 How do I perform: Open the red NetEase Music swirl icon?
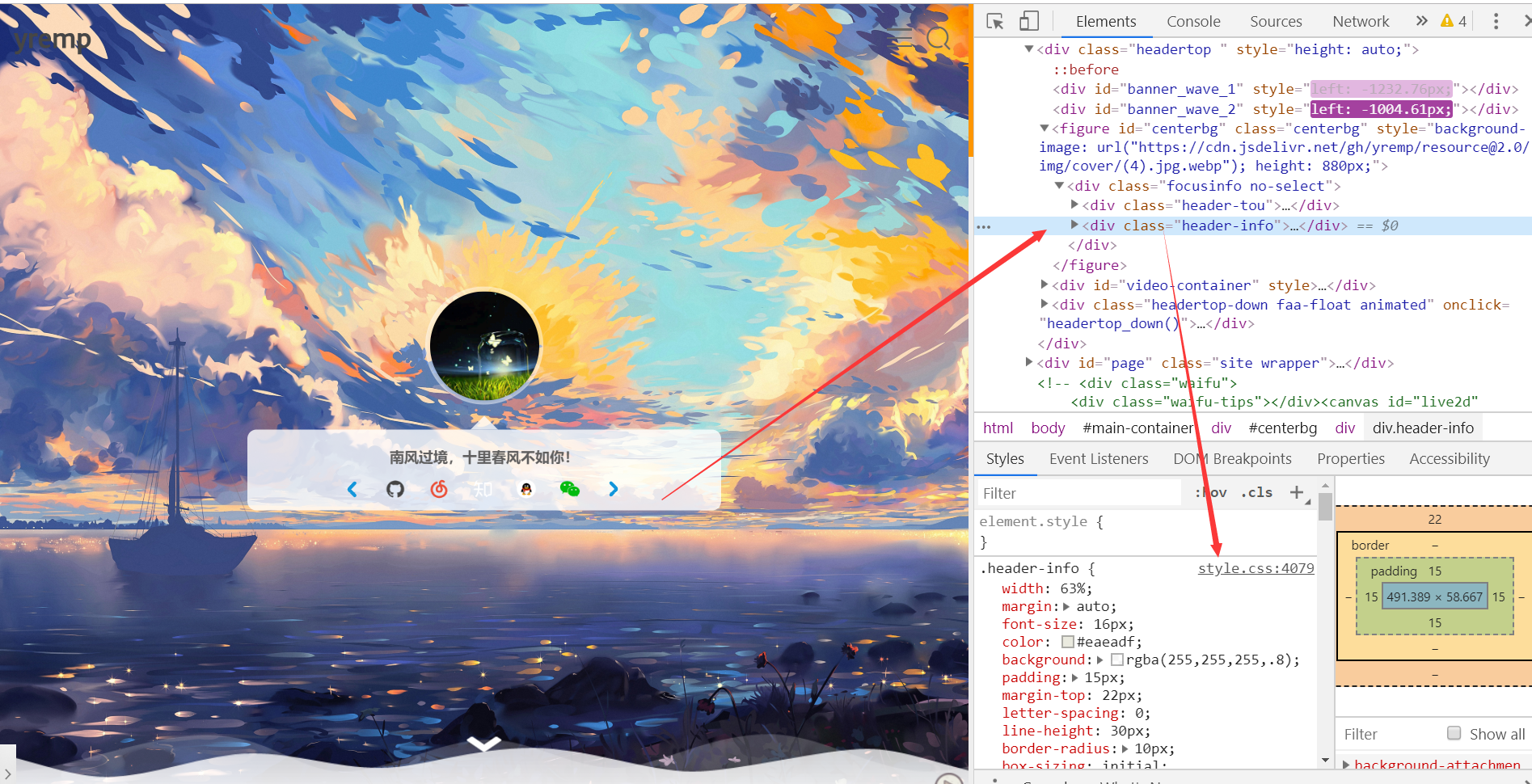[x=439, y=489]
